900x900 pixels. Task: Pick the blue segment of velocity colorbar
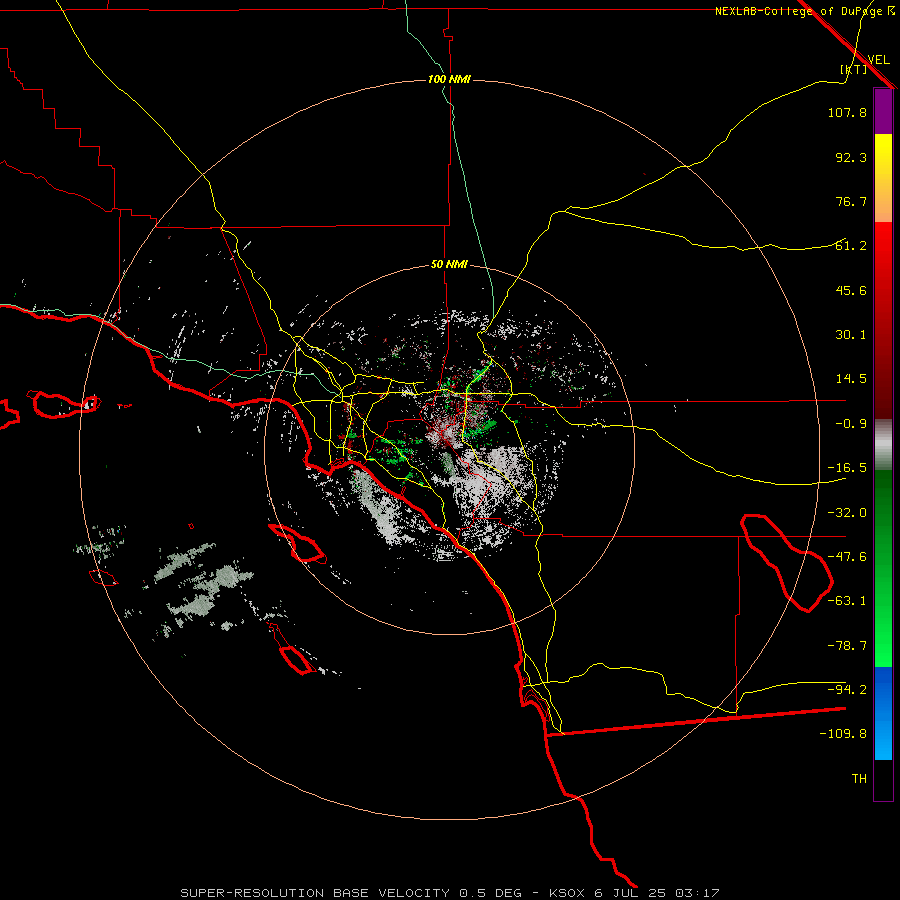click(883, 713)
